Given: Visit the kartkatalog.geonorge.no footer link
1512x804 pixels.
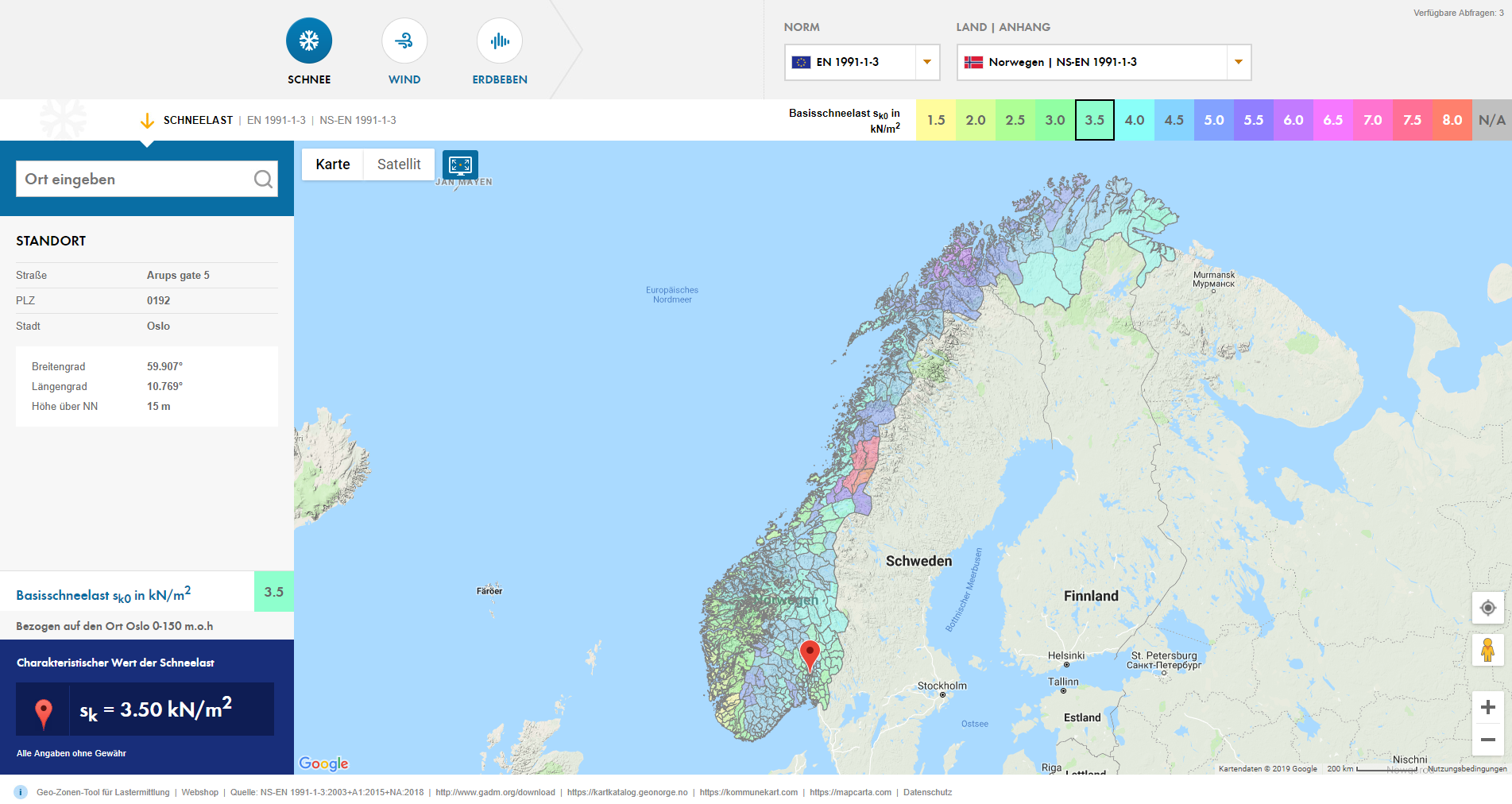Looking at the screenshot, I should click(x=627, y=792).
